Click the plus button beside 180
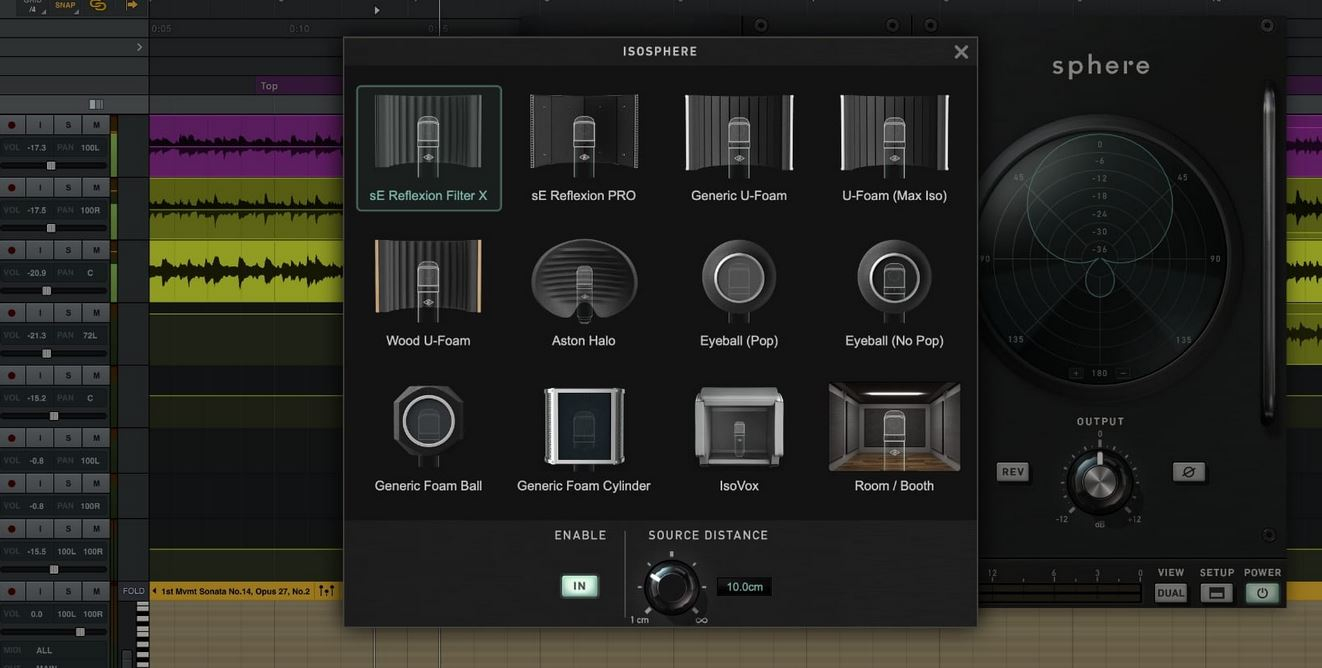 [x=1076, y=374]
